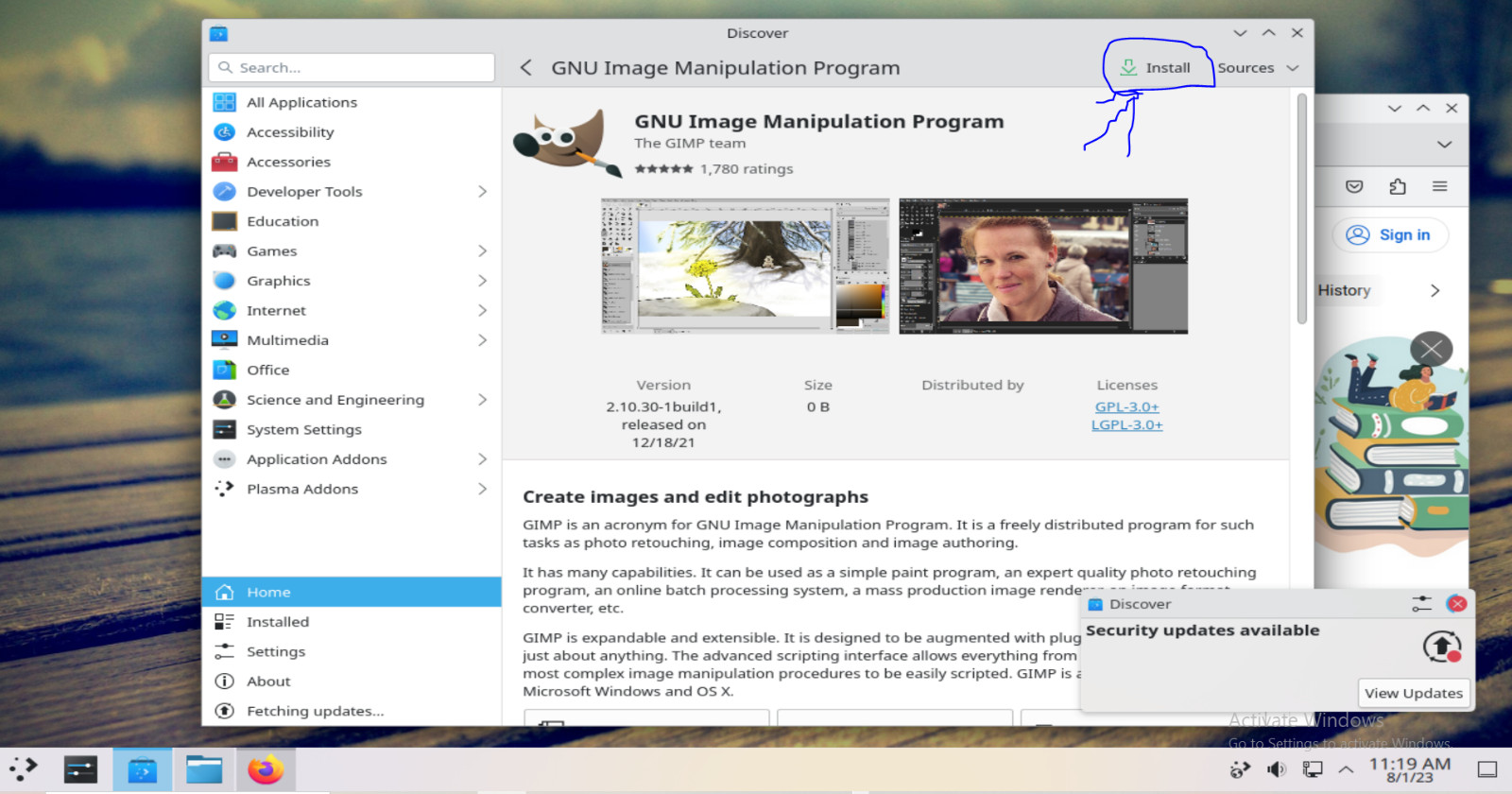Image resolution: width=1512 pixels, height=794 pixels.
Task: Open System Settings from the taskbar
Action: click(80, 770)
